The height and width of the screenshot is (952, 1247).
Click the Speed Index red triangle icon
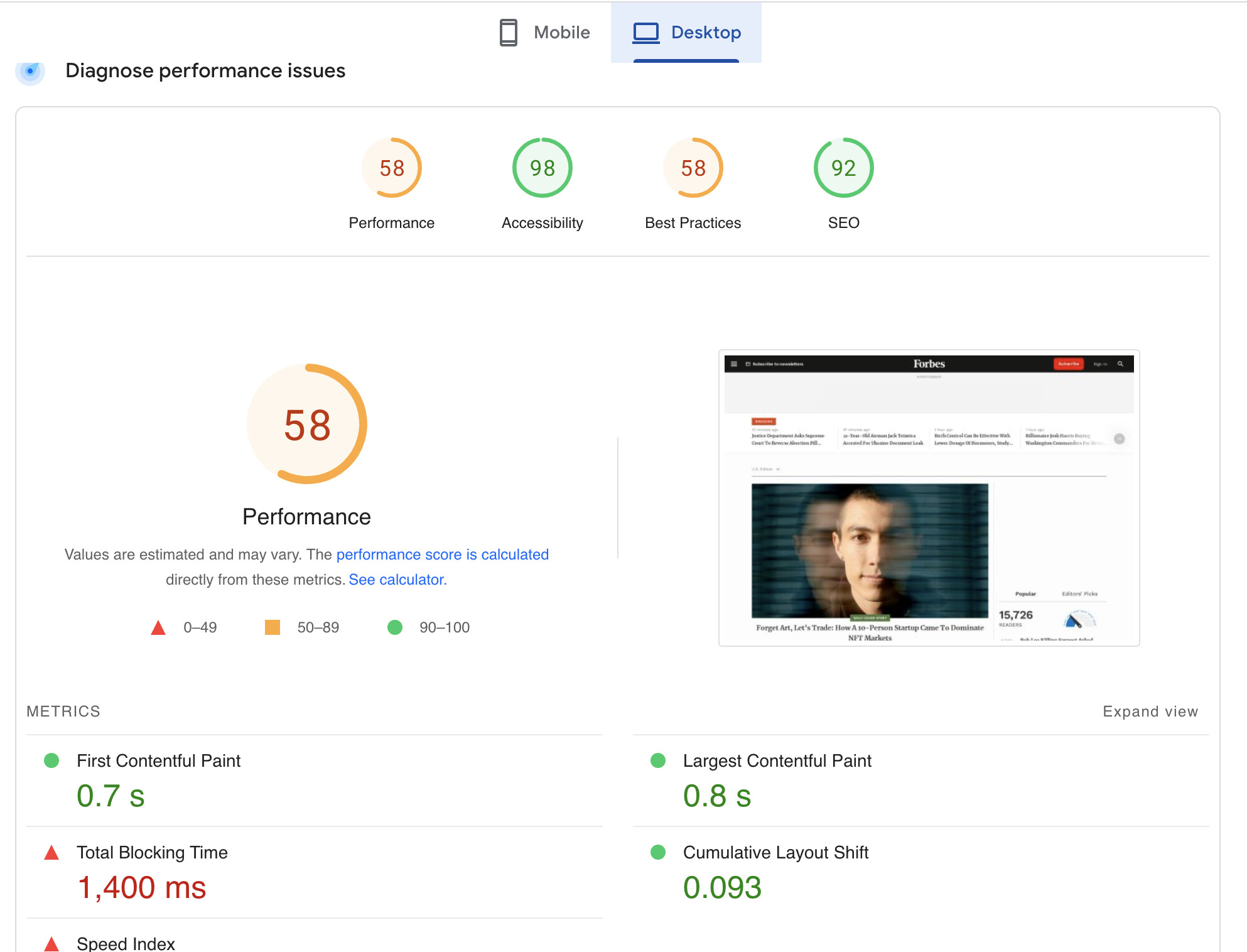pyautogui.click(x=51, y=944)
